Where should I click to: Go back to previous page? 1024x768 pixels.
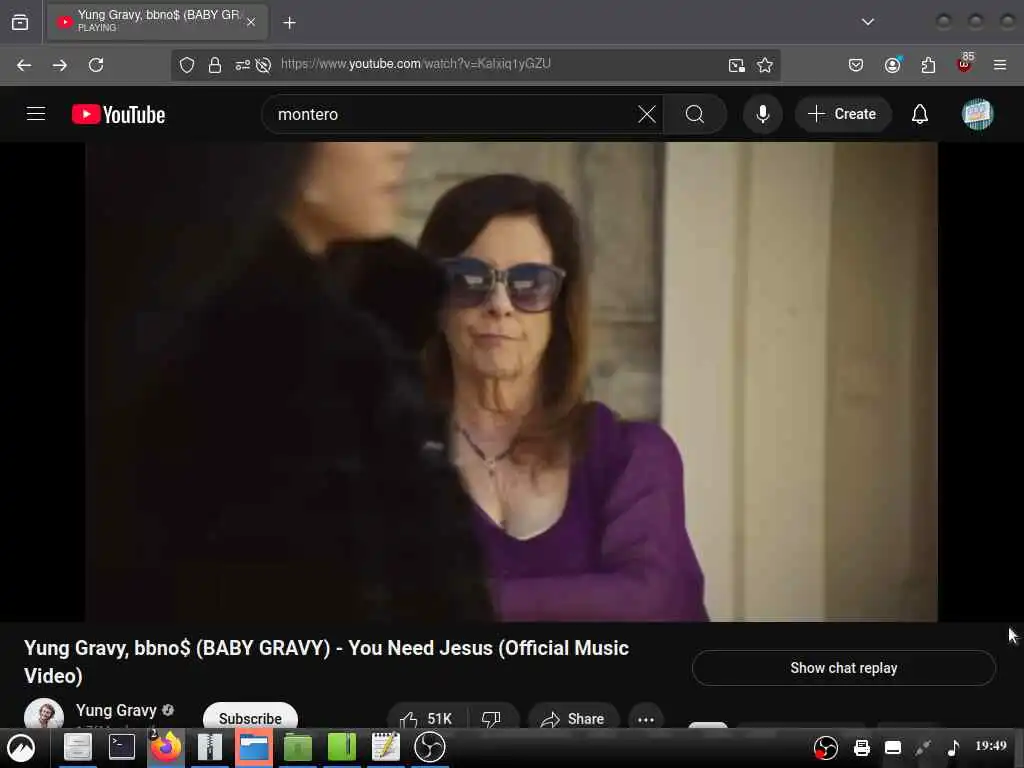pyautogui.click(x=24, y=65)
